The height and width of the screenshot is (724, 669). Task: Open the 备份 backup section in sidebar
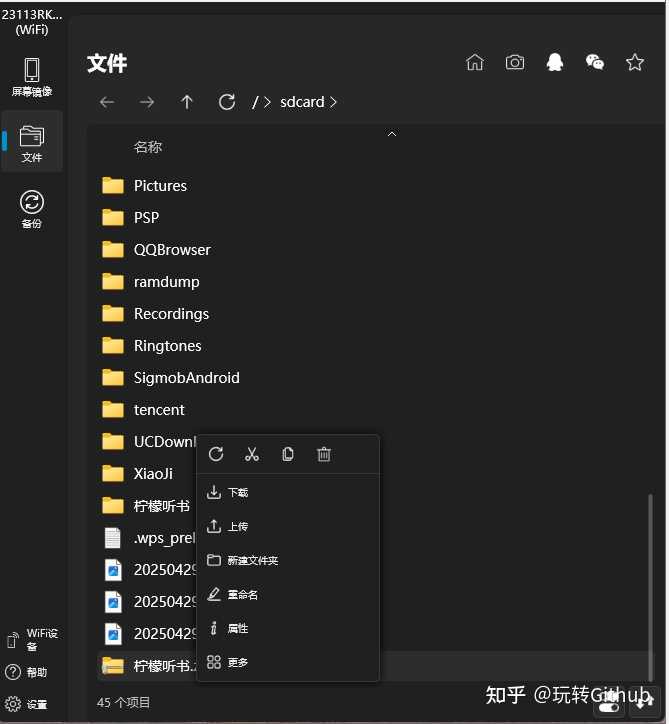pos(32,209)
